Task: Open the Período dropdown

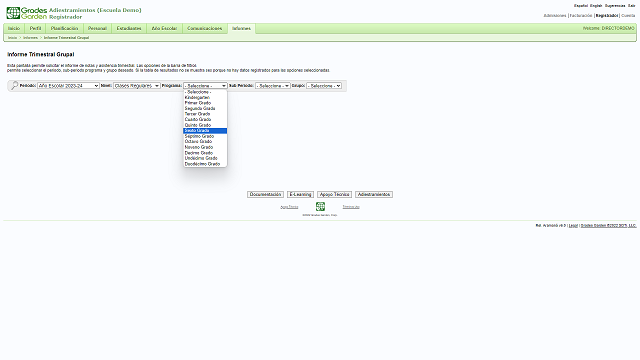Action: [68, 86]
